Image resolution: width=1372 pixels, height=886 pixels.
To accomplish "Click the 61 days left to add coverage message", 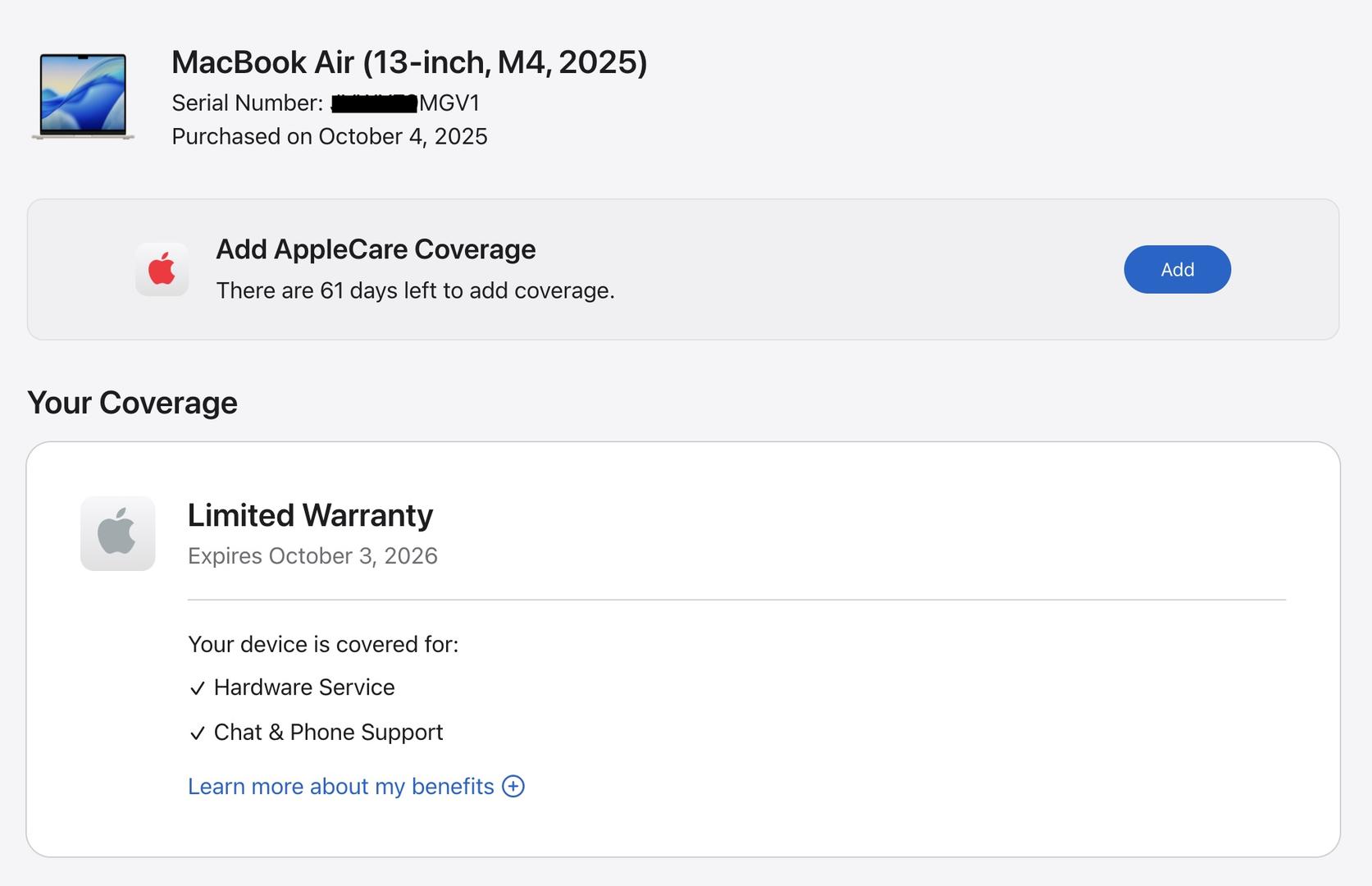I will 415,290.
